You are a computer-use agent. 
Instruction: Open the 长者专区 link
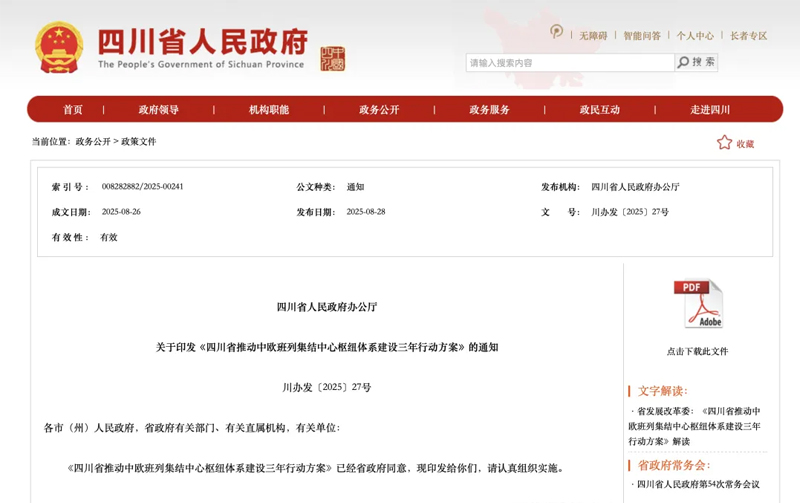tap(748, 36)
